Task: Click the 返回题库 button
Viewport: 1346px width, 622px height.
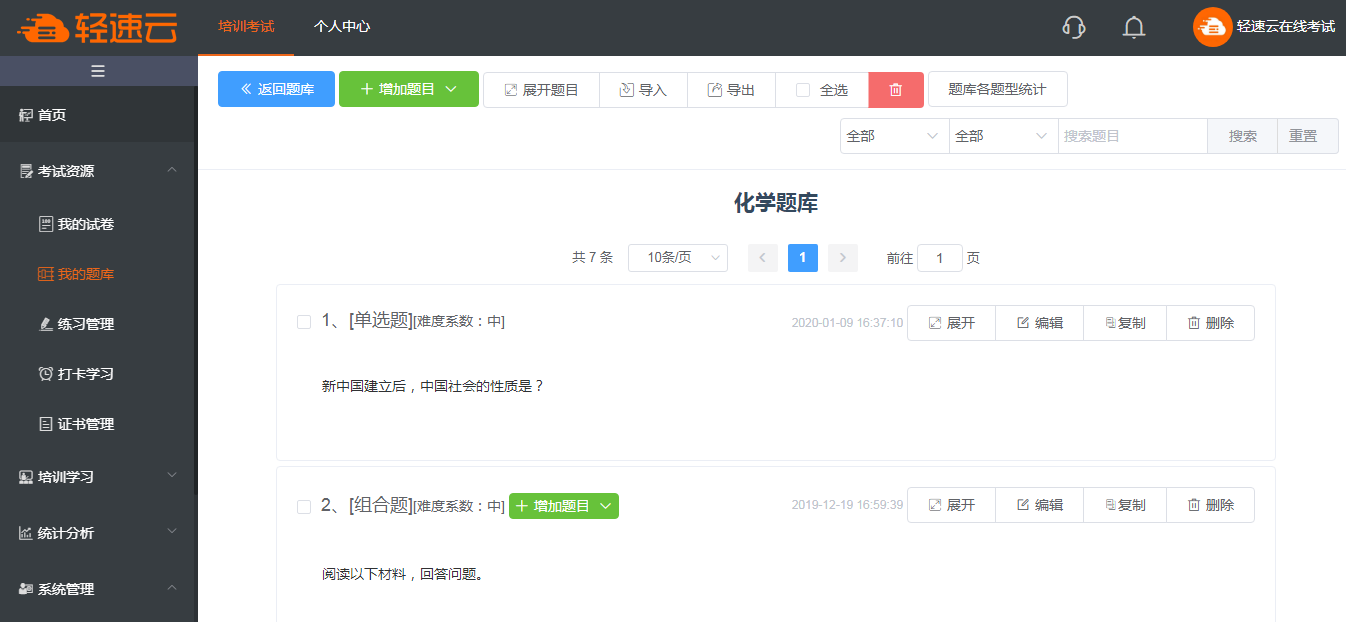Action: 276,89
